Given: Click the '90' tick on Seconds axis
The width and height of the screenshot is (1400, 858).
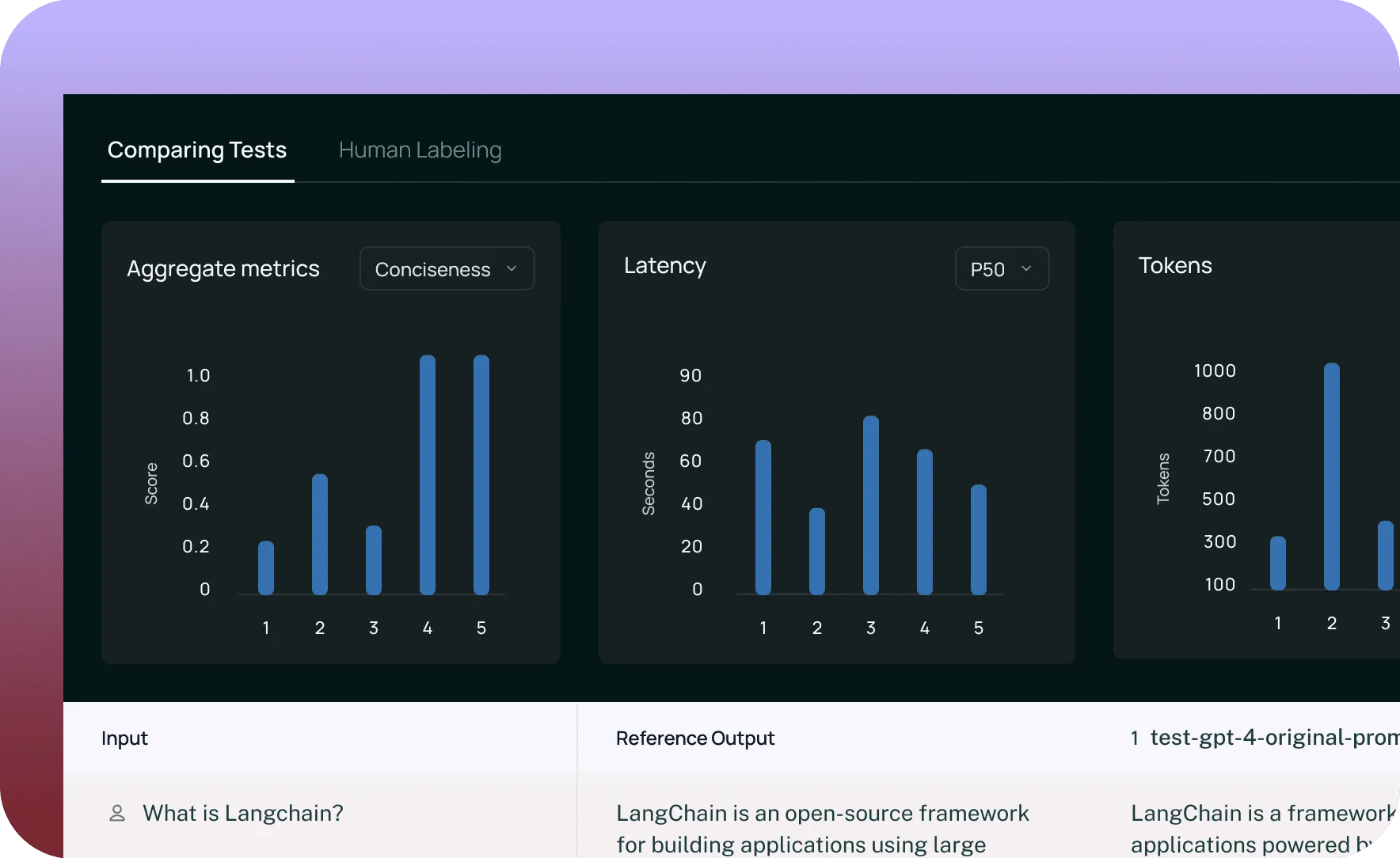Looking at the screenshot, I should [690, 375].
